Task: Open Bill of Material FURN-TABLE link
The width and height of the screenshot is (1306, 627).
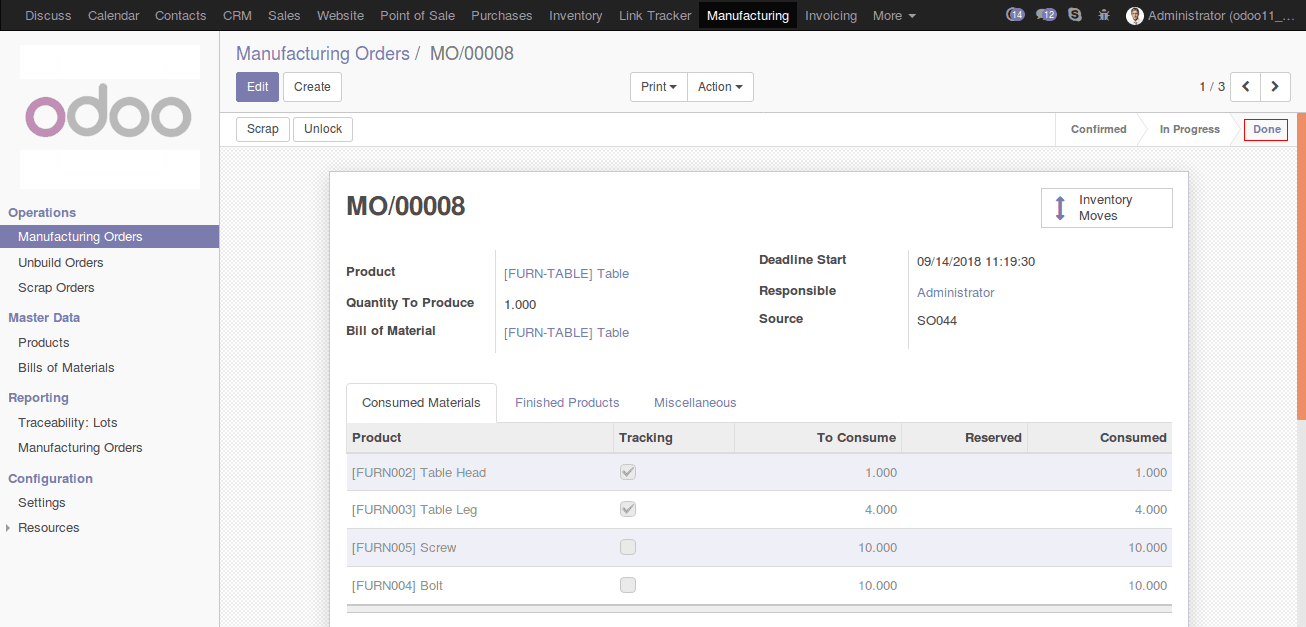Action: pos(566,333)
